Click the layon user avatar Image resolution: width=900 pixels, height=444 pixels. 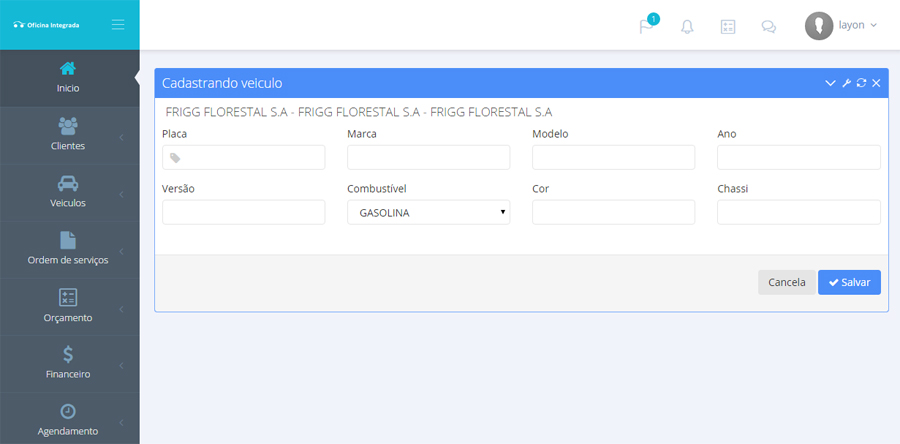[x=819, y=26]
